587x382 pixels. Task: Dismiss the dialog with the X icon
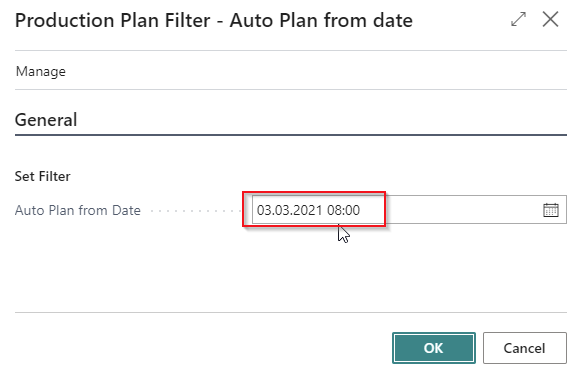(550, 19)
